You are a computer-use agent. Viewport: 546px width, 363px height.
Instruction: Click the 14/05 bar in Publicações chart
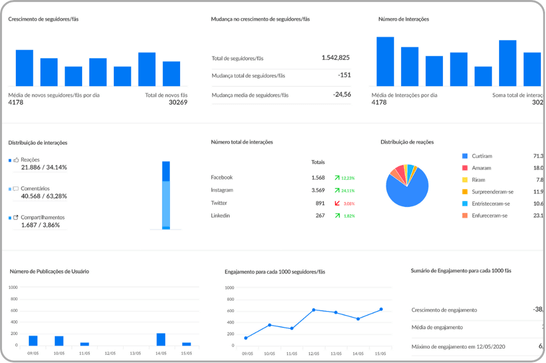point(161,339)
